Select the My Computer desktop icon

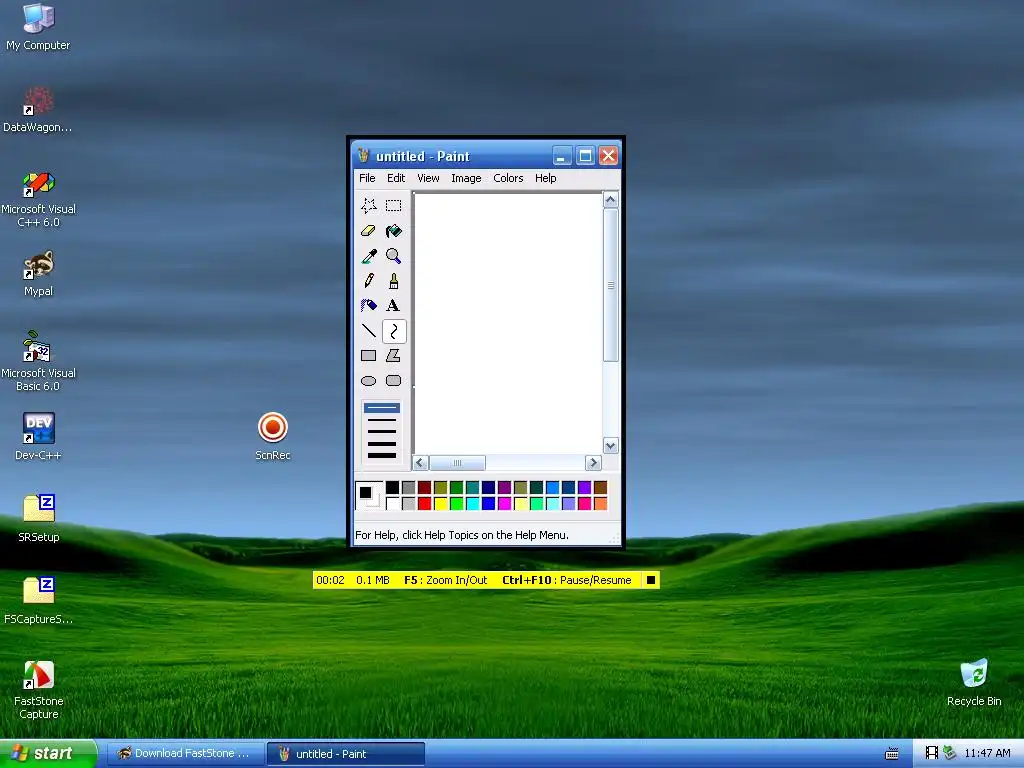[38, 27]
